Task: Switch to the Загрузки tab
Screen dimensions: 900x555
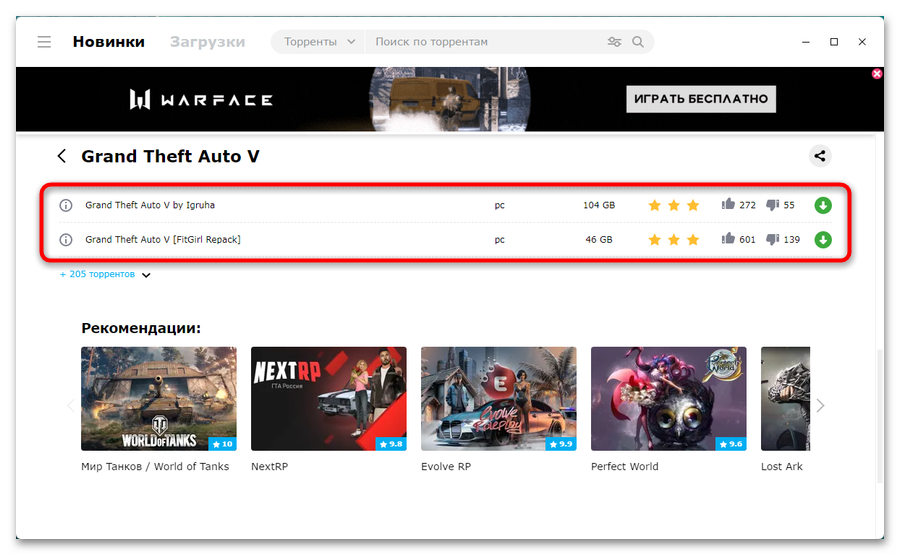Action: click(207, 42)
